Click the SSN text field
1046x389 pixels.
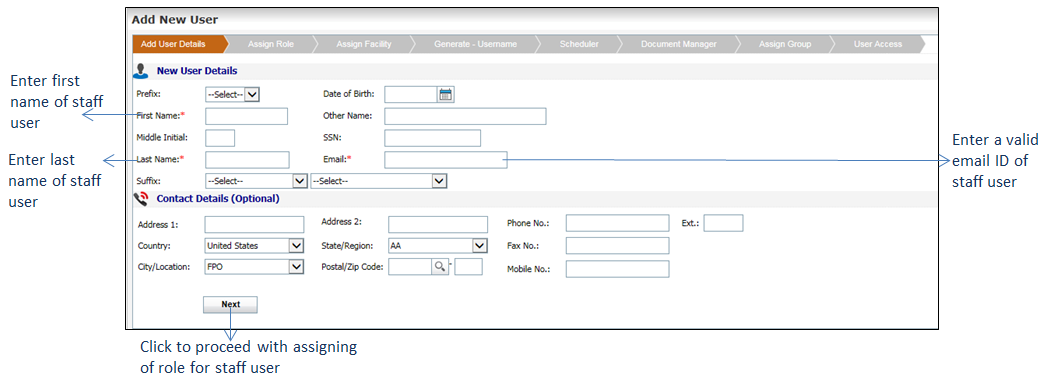point(432,138)
